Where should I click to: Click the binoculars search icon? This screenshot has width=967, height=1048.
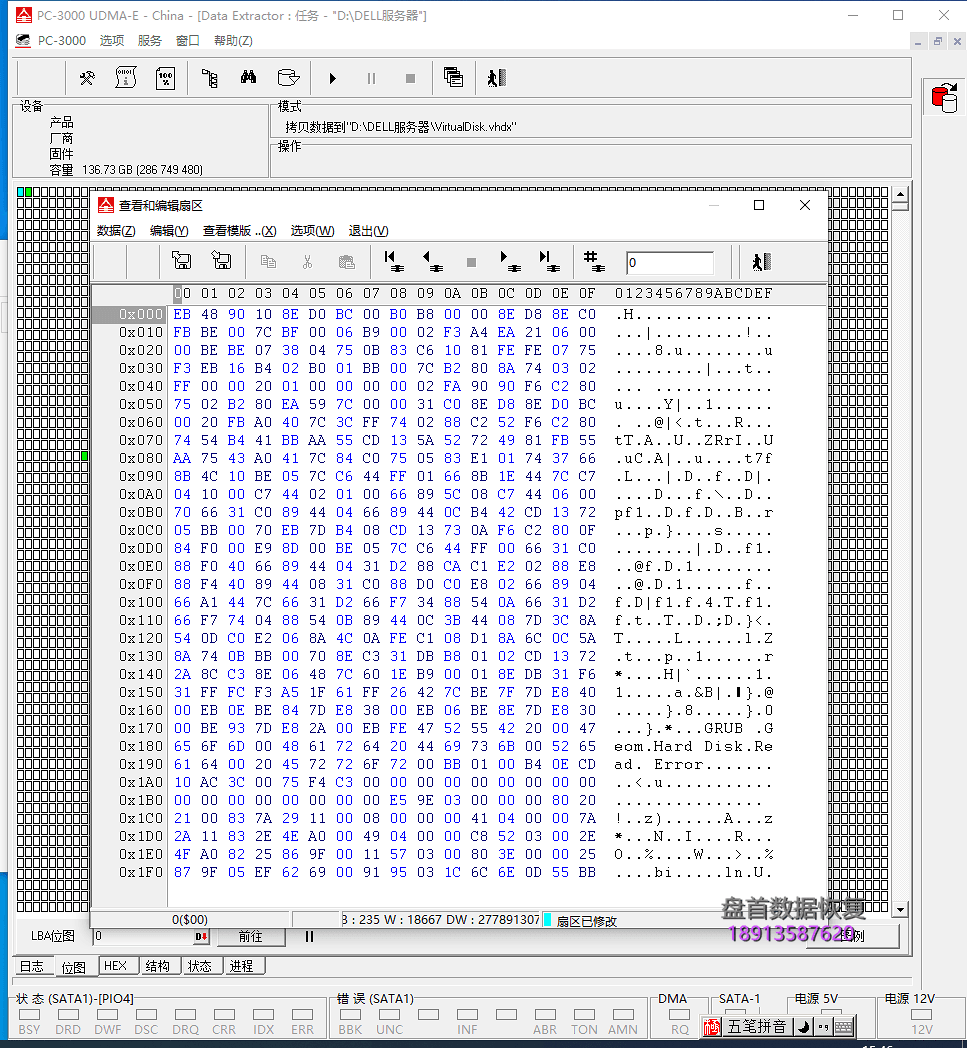[x=249, y=78]
